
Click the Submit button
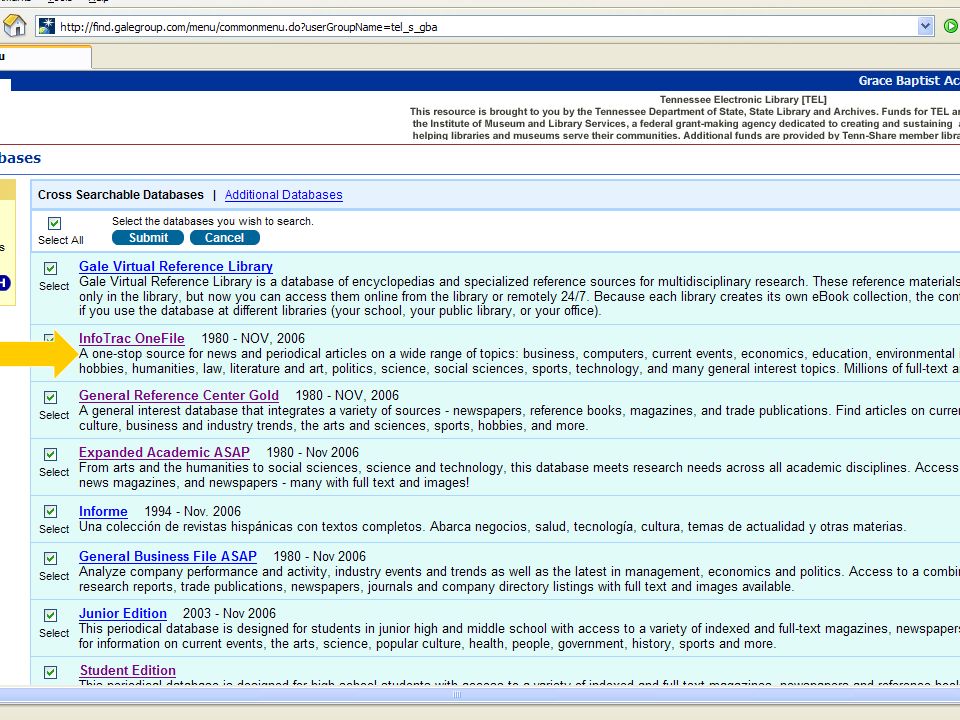(148, 238)
